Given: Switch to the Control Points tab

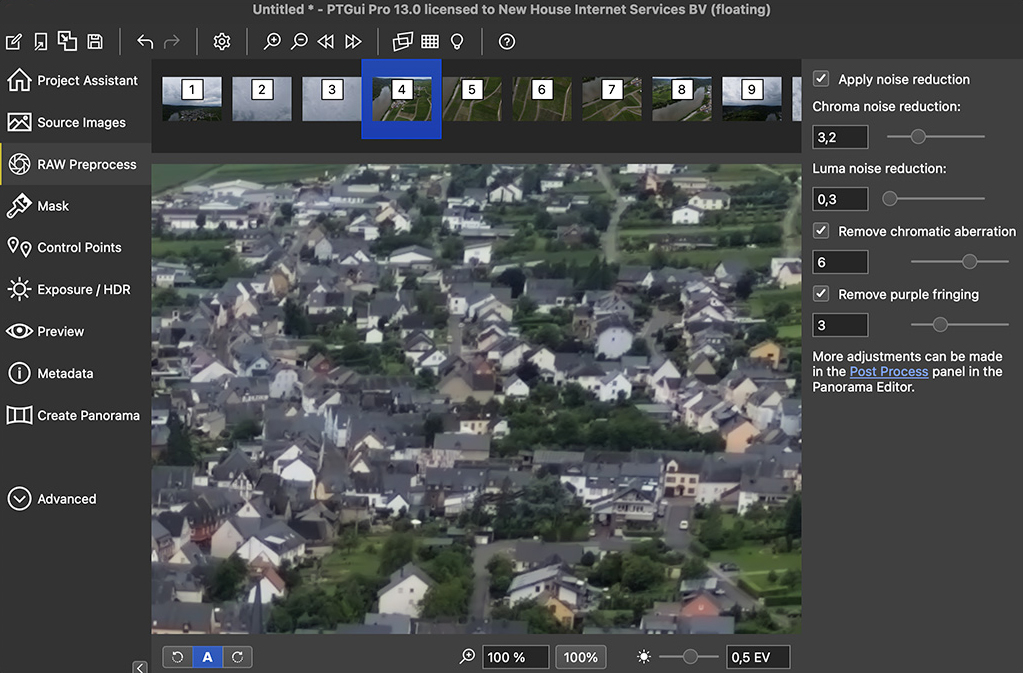Looking at the screenshot, I should [x=78, y=248].
